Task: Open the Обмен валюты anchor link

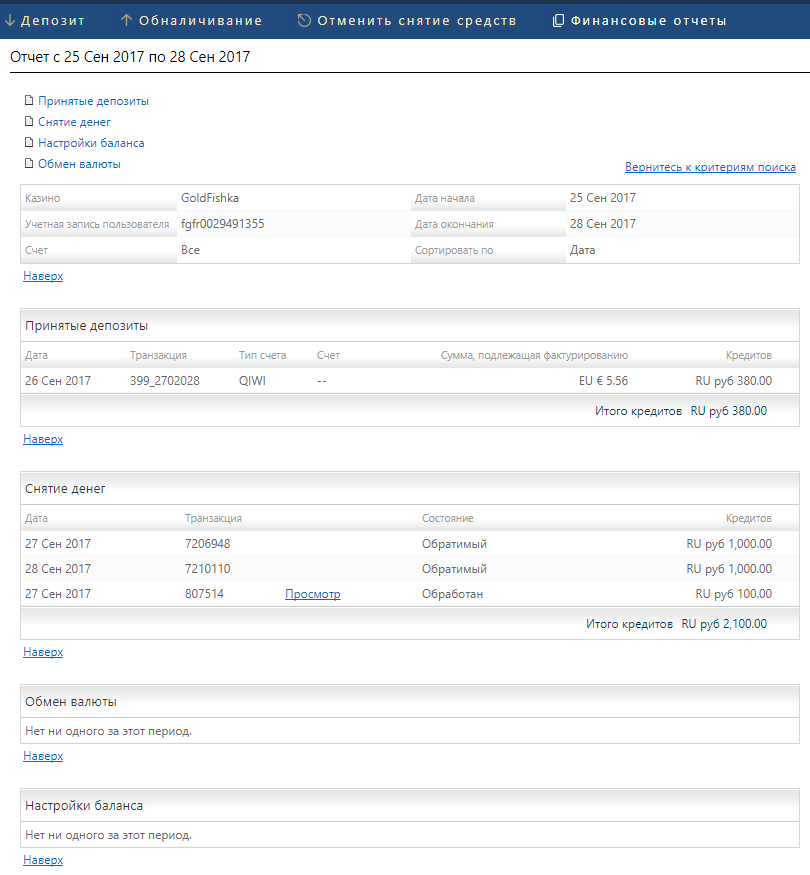Action: pyautogui.click(x=79, y=164)
